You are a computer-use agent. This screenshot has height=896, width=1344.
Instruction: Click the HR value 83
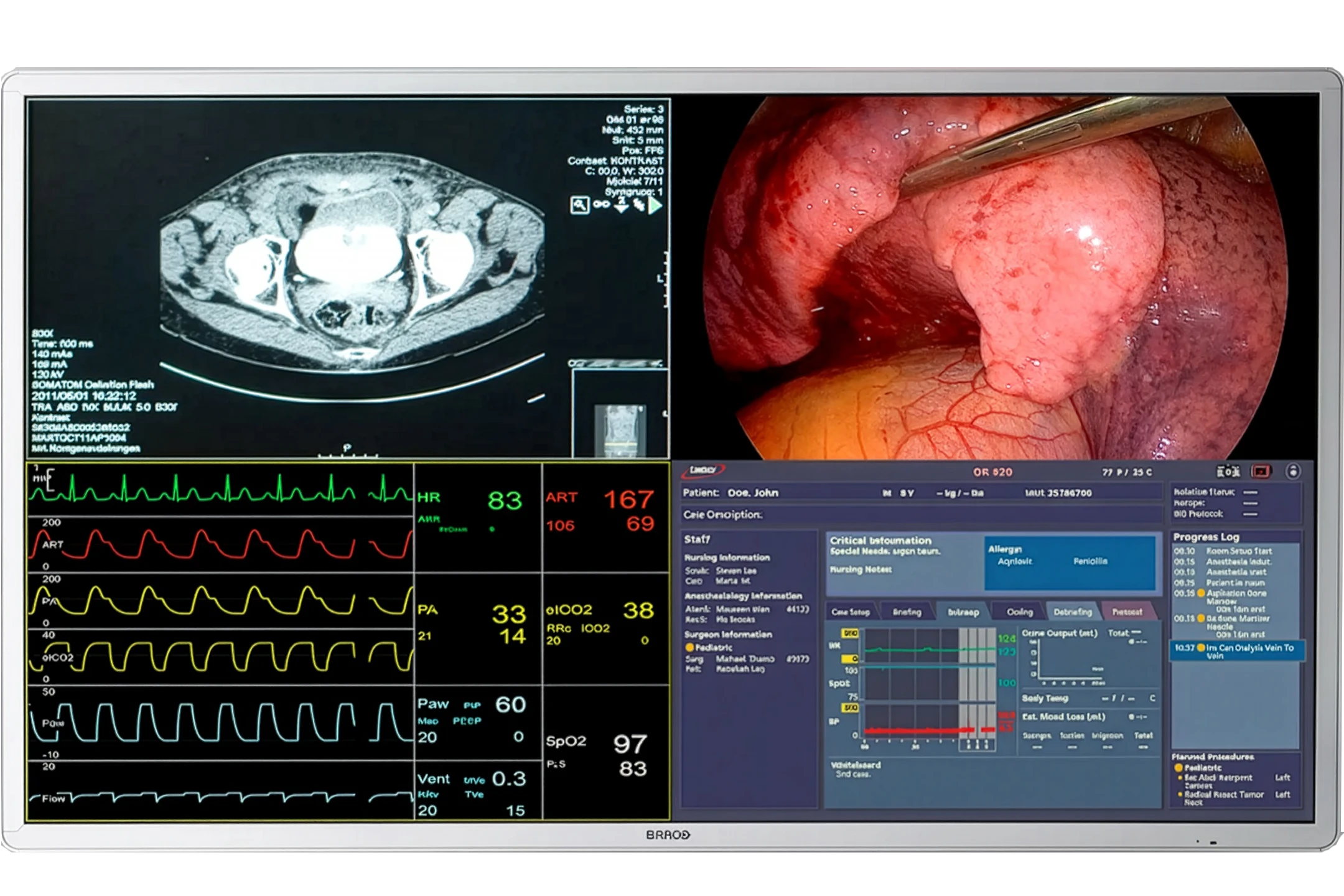pyautogui.click(x=505, y=500)
